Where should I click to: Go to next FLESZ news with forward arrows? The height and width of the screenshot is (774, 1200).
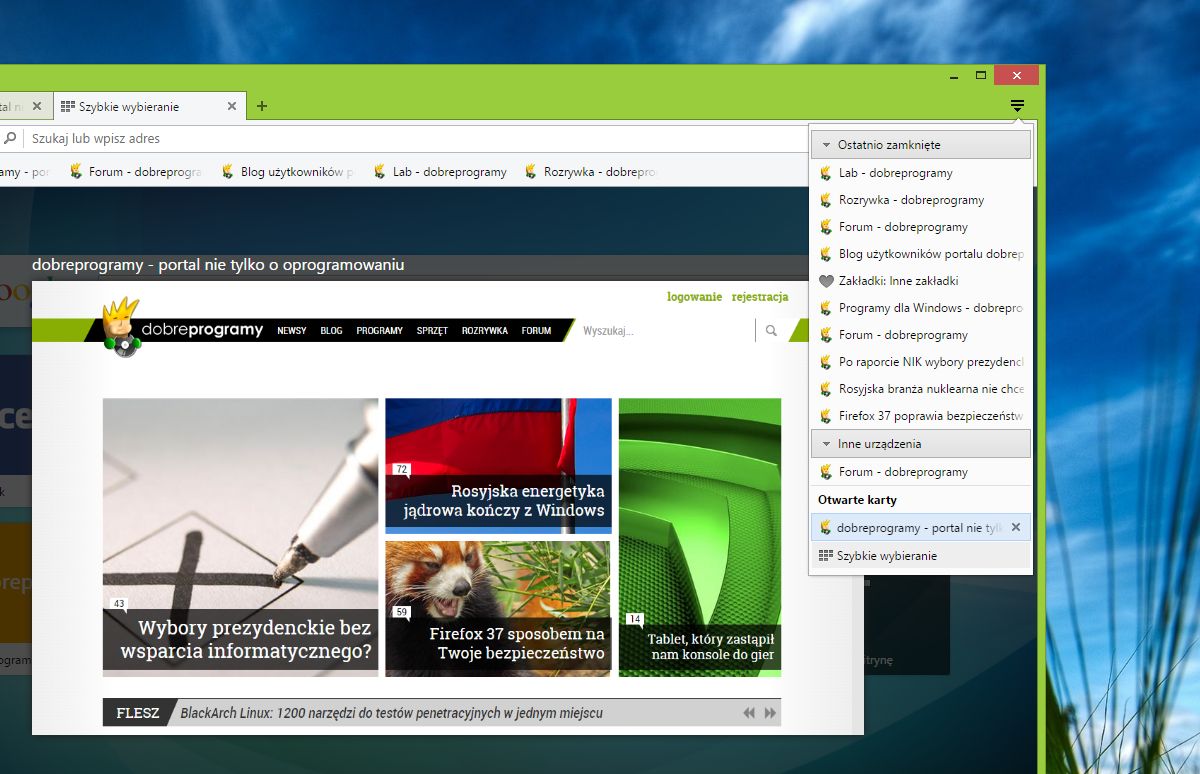coord(770,713)
